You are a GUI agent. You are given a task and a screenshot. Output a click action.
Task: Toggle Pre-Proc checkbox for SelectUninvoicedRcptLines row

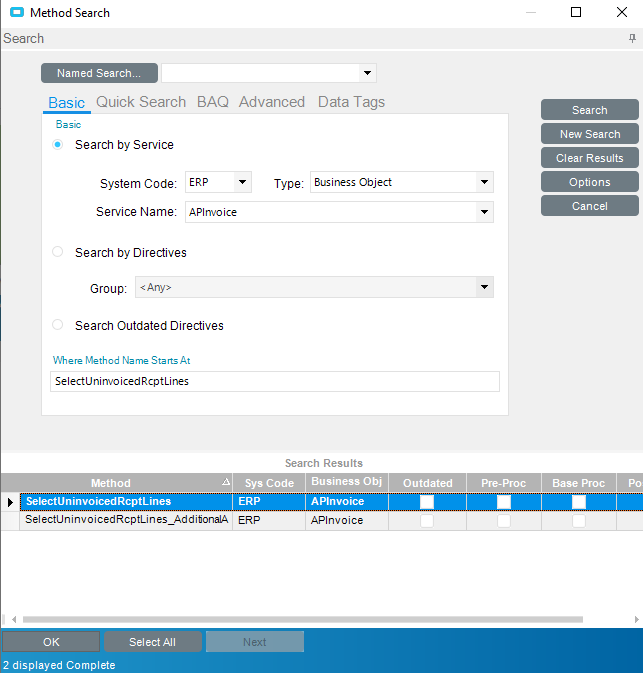point(503,502)
